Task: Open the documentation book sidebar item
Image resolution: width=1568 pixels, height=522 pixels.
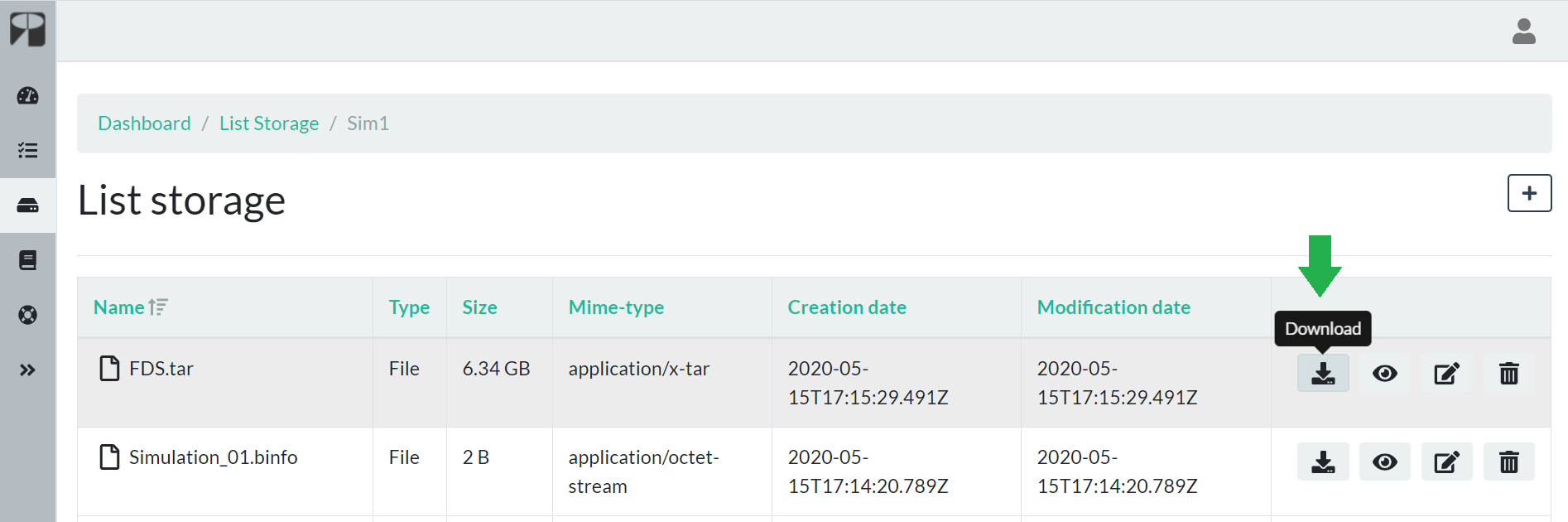Action: tap(28, 260)
